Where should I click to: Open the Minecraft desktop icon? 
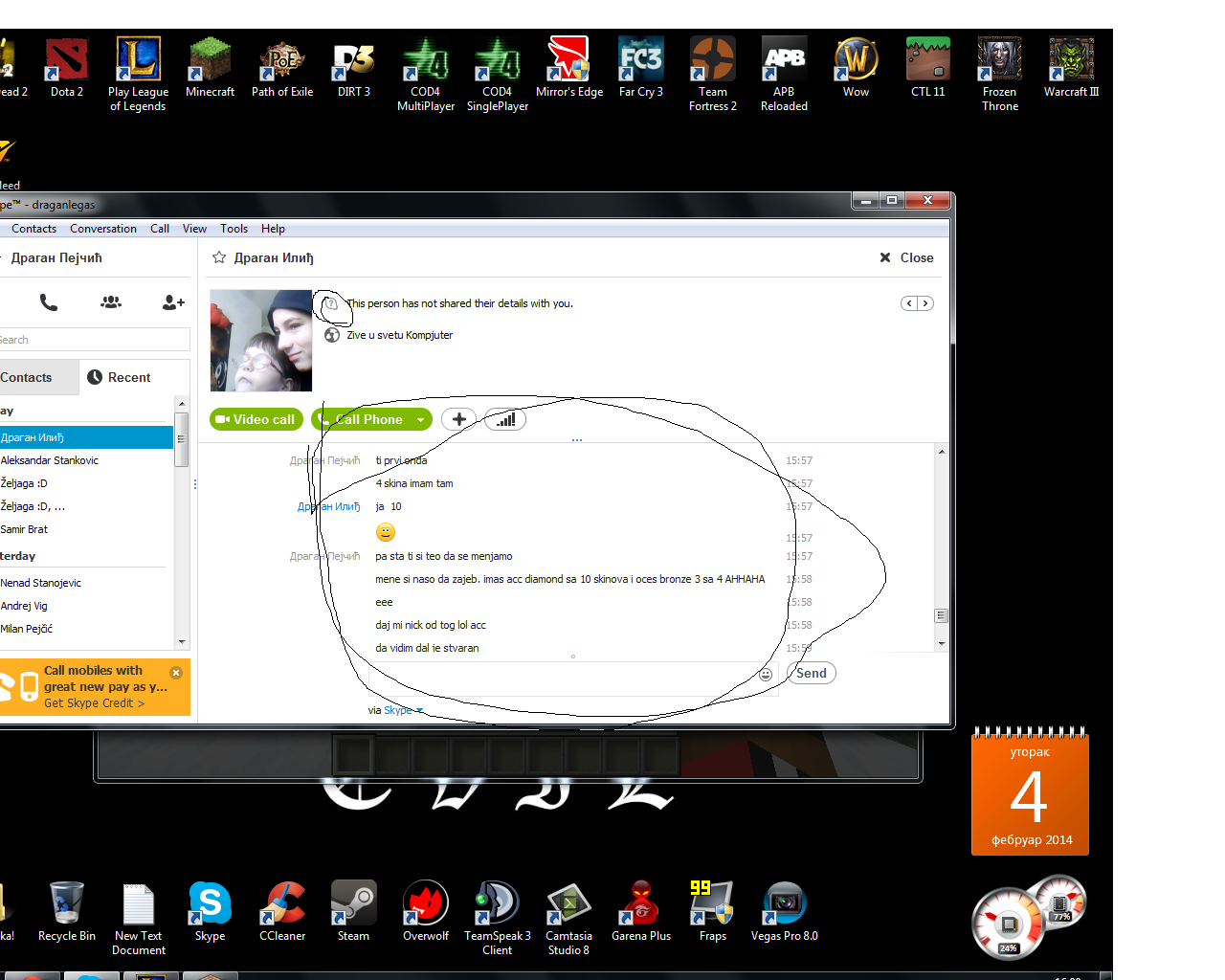(x=210, y=67)
